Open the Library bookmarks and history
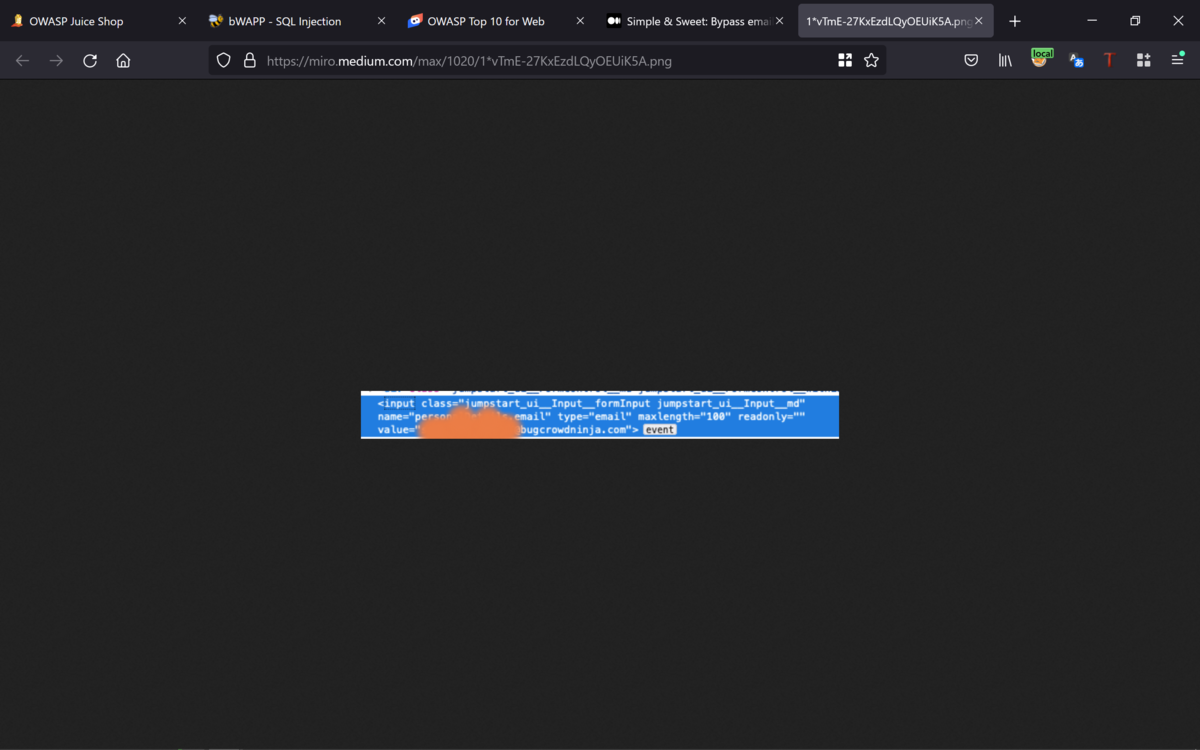Viewport: 1200px width, 750px height. click(x=1005, y=61)
